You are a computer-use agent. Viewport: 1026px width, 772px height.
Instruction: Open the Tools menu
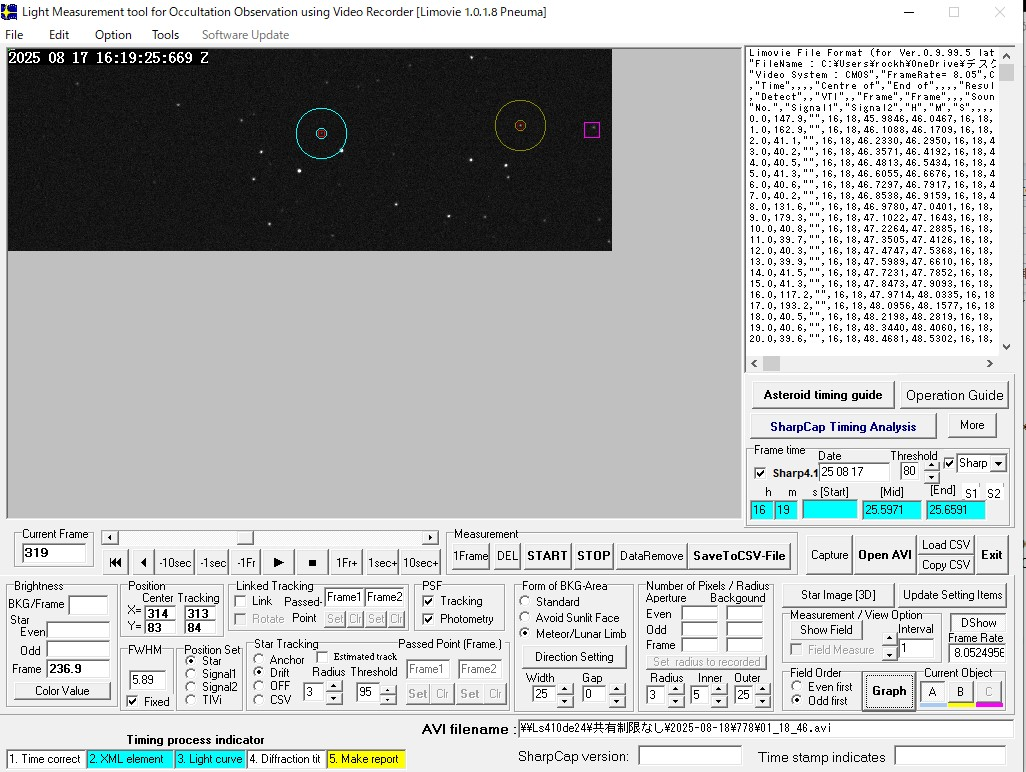165,35
